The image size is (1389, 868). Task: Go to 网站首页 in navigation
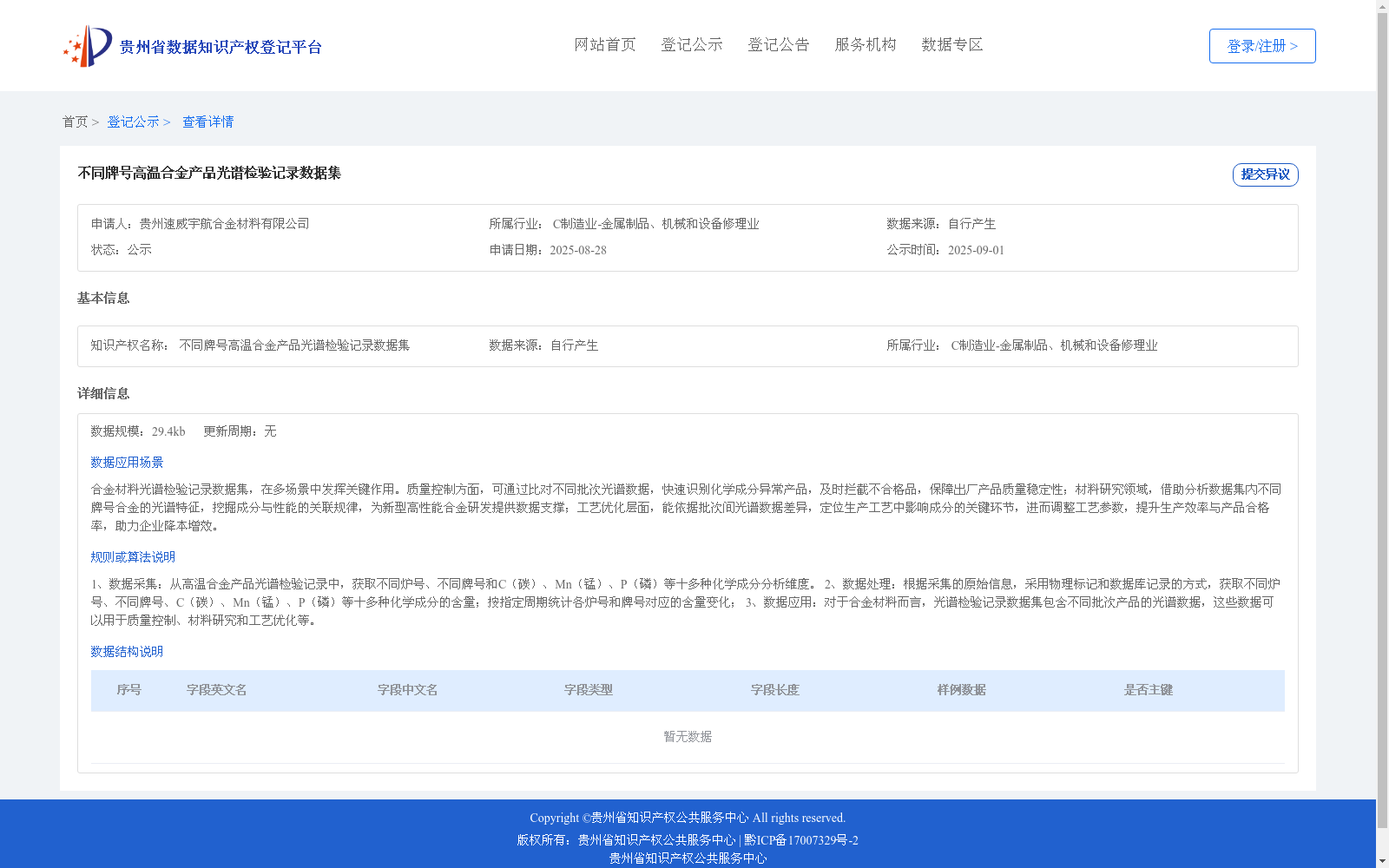605,44
